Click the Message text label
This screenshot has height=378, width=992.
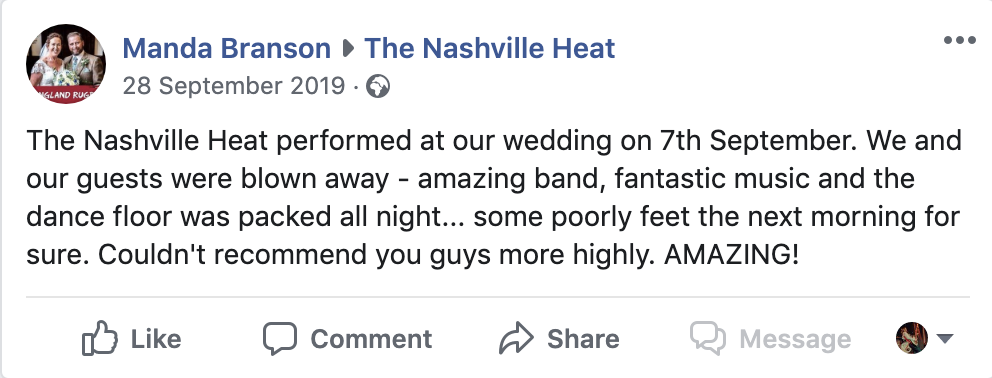click(x=795, y=339)
